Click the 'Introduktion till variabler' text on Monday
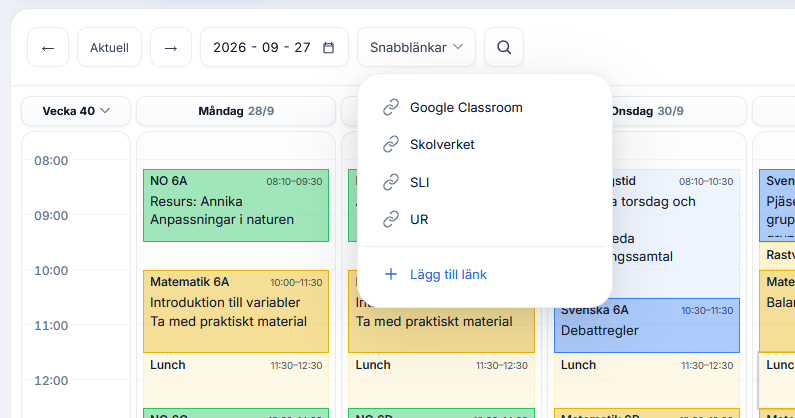Viewport: 795px width, 418px height. tap(225, 302)
